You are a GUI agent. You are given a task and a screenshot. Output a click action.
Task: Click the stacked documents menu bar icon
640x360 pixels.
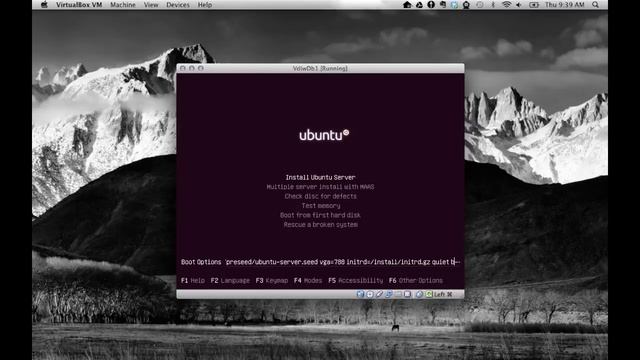[x=443, y=5]
